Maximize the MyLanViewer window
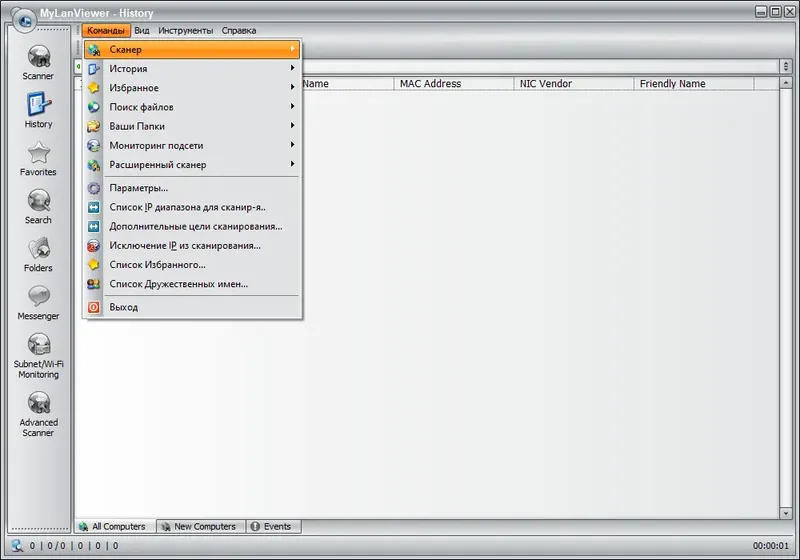This screenshot has width=800, height=560. (x=776, y=12)
